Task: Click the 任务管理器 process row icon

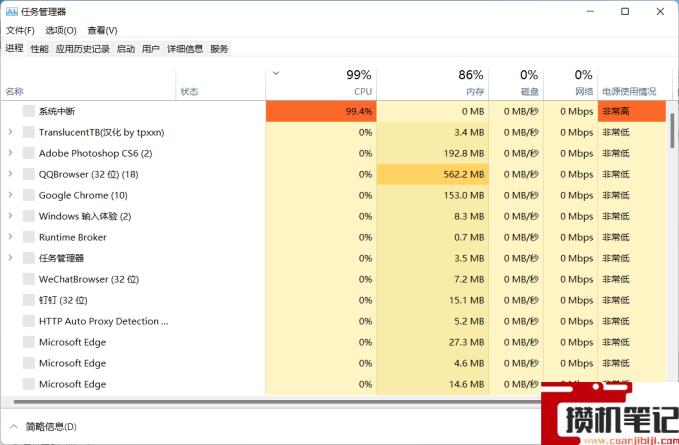Action: (x=29, y=258)
